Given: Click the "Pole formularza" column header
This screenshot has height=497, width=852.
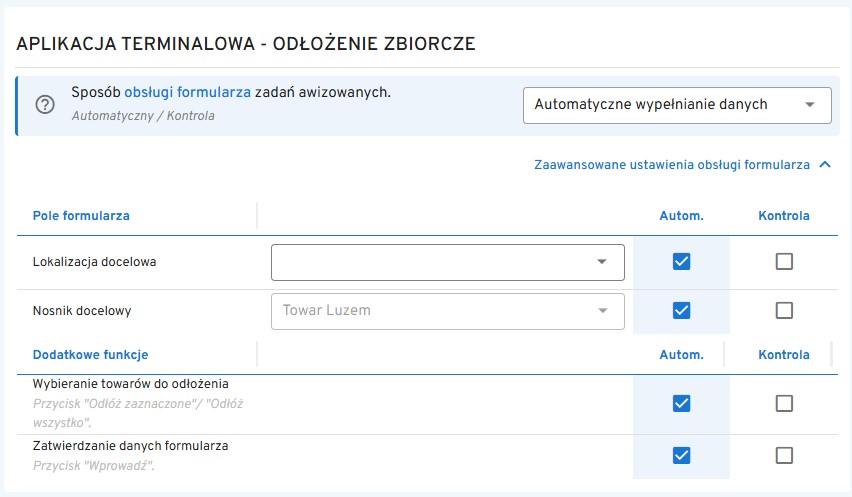Looking at the screenshot, I should click(x=81, y=215).
